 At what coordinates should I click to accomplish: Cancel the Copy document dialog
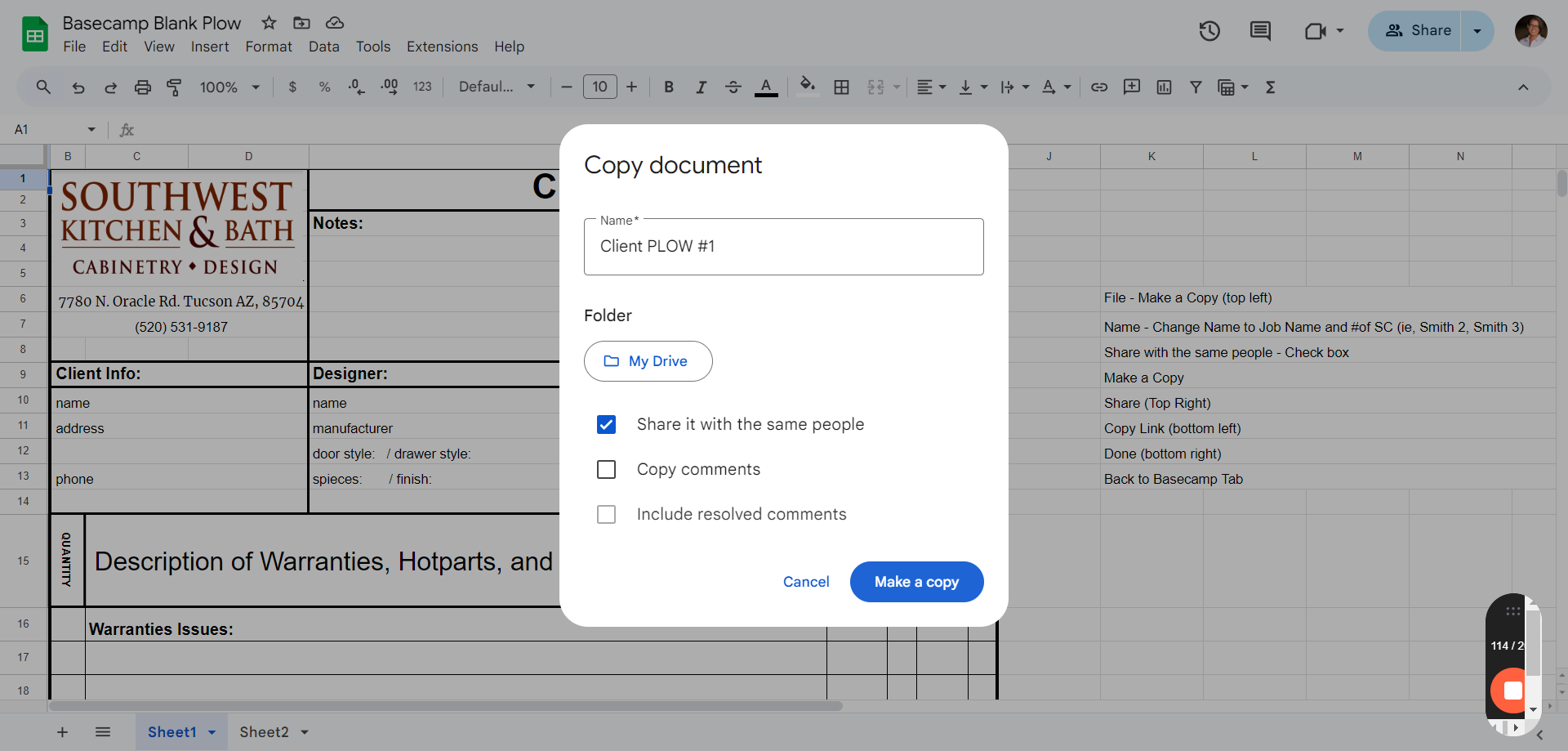[806, 582]
